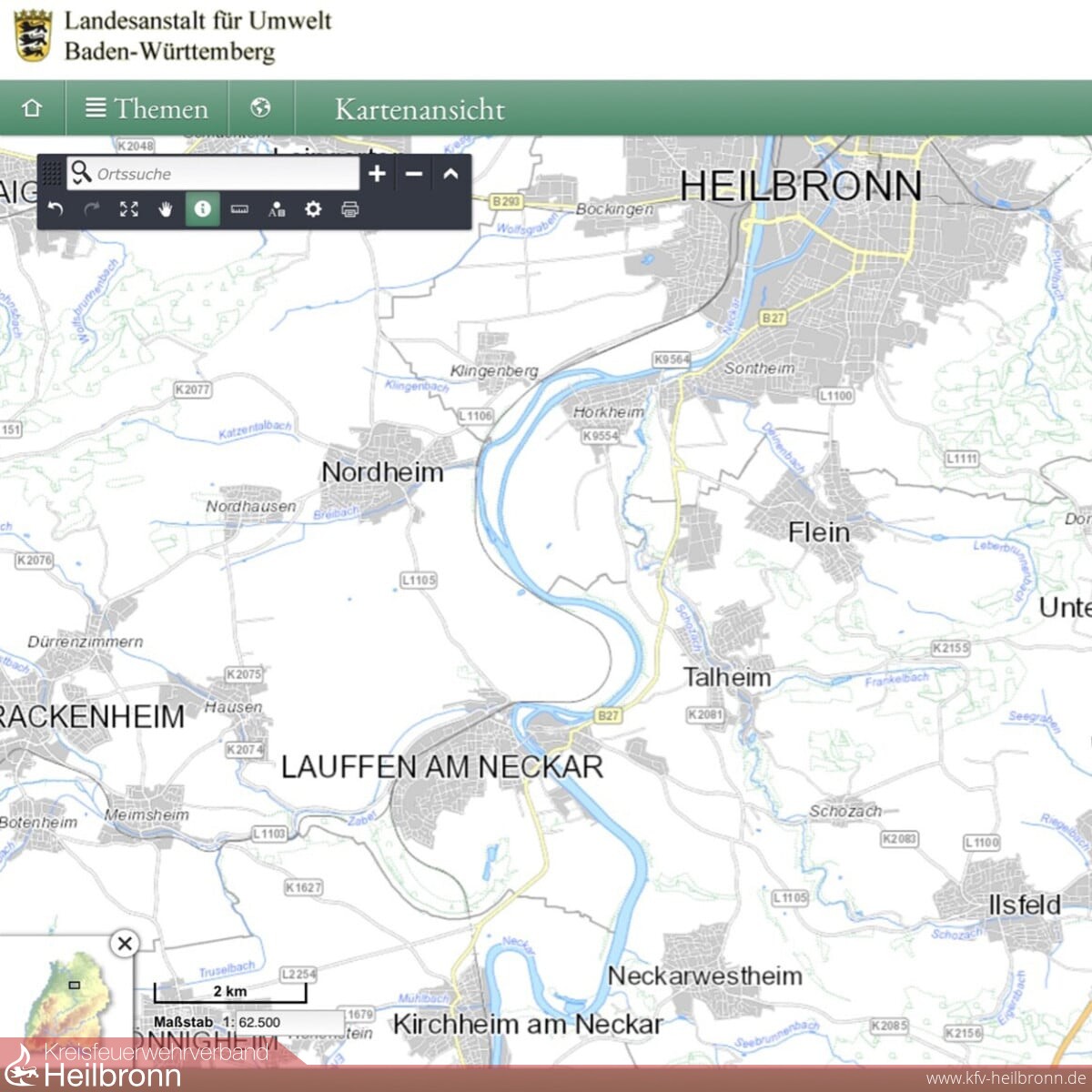The image size is (1092, 1092).
Task: Select the pan hand tool
Action: (x=166, y=209)
